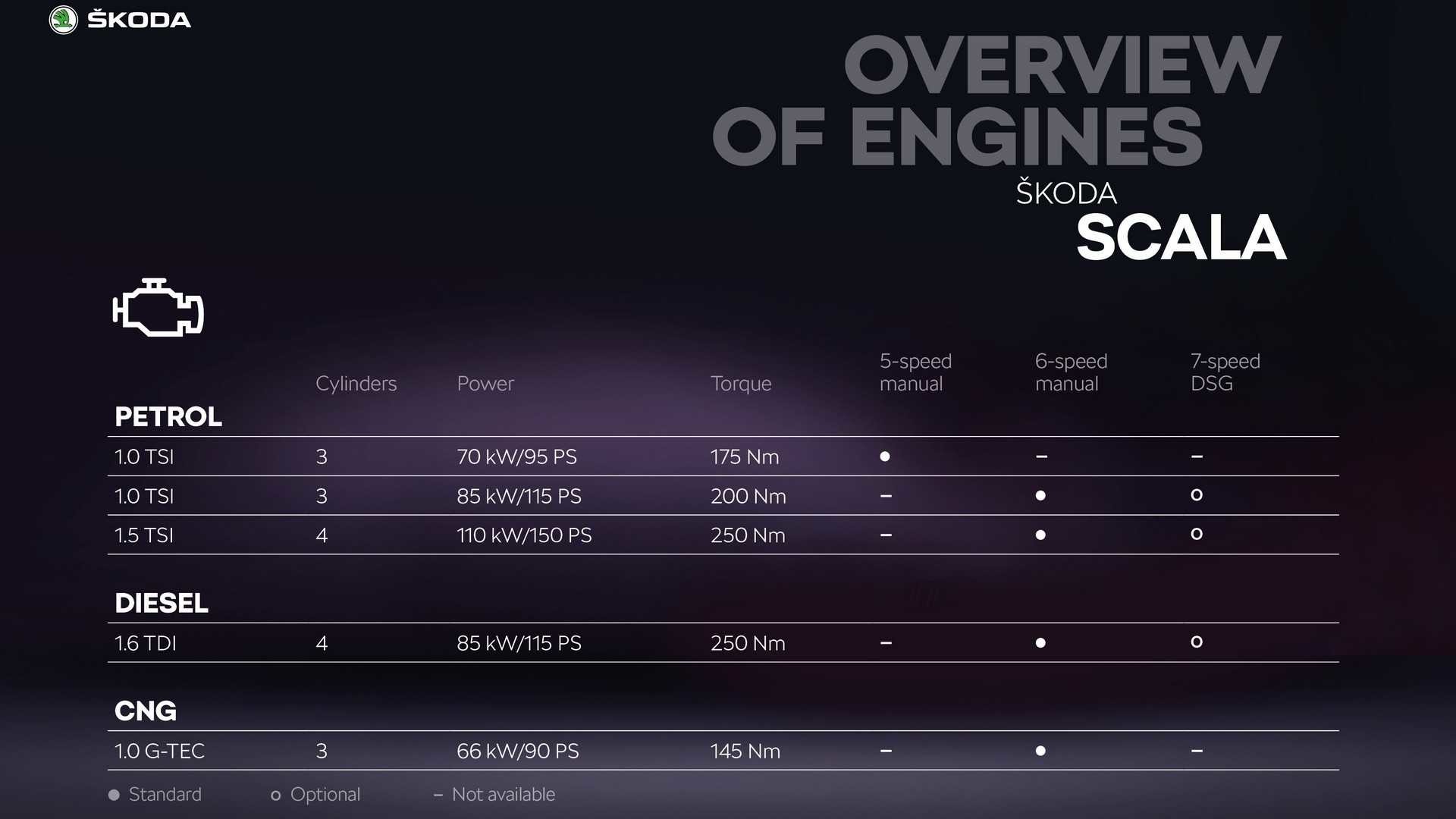Click the Standard filled dot legend icon

coord(114,795)
